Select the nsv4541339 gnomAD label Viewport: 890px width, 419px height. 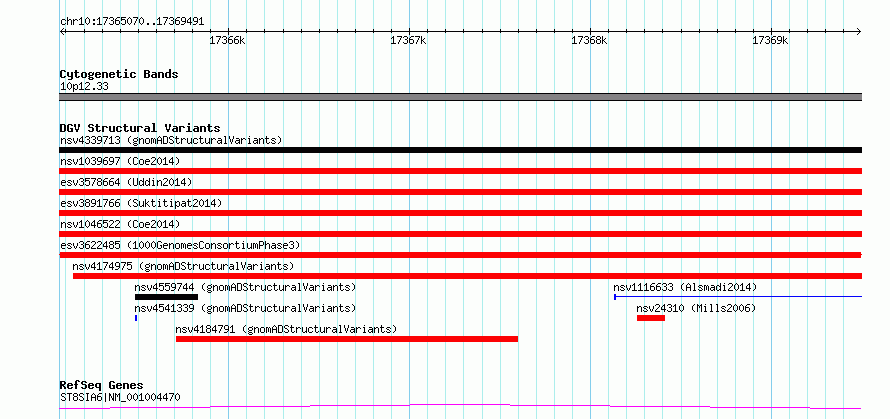coord(245,308)
